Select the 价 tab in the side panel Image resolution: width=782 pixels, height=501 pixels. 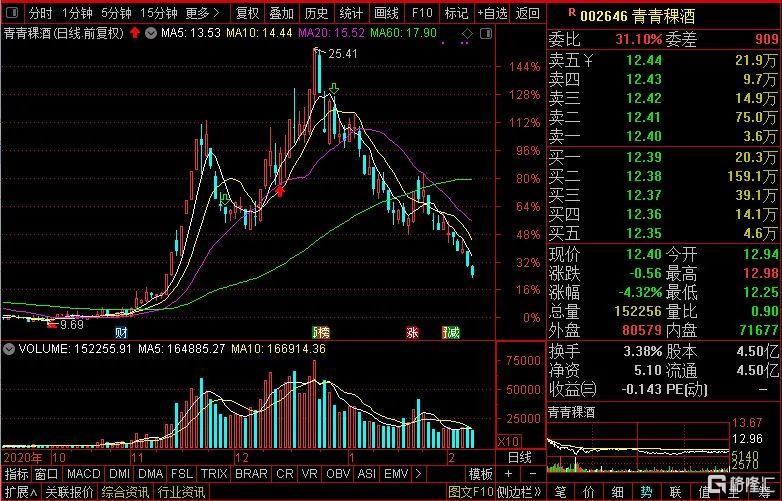pyautogui.click(x=588, y=492)
